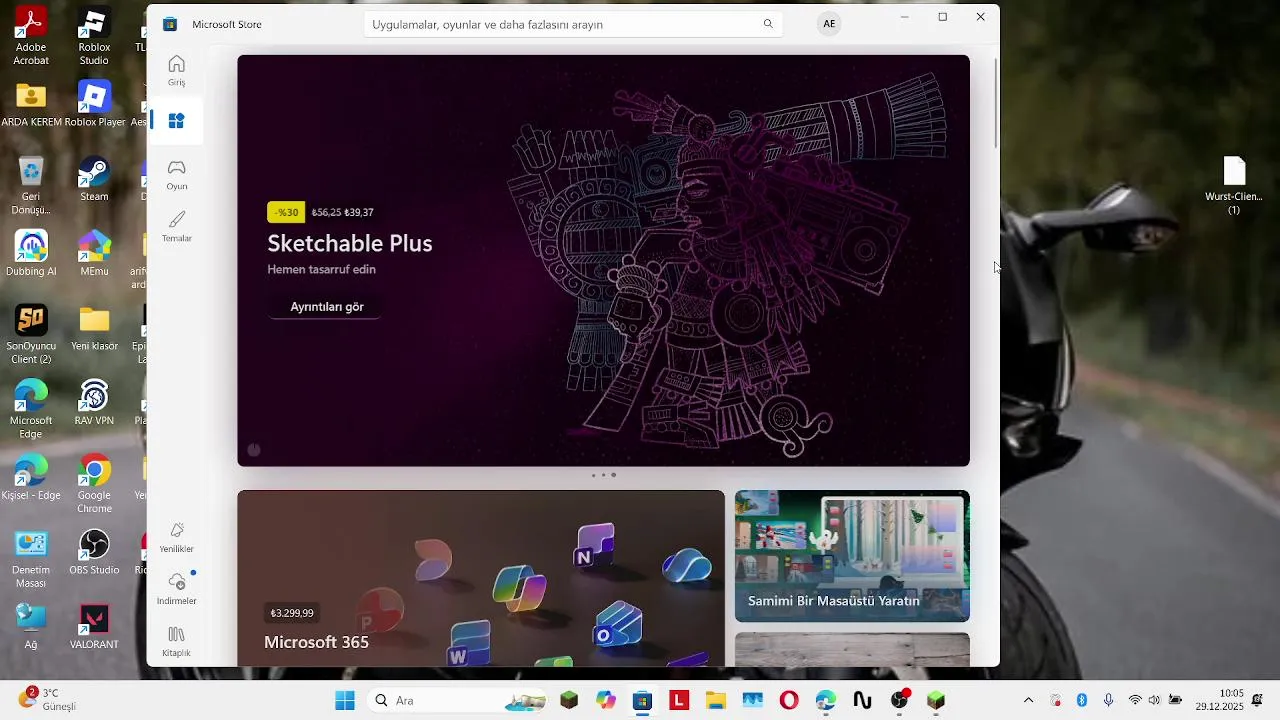Open Microsoft Store in the taskbar
1280x720 pixels.
(x=642, y=700)
